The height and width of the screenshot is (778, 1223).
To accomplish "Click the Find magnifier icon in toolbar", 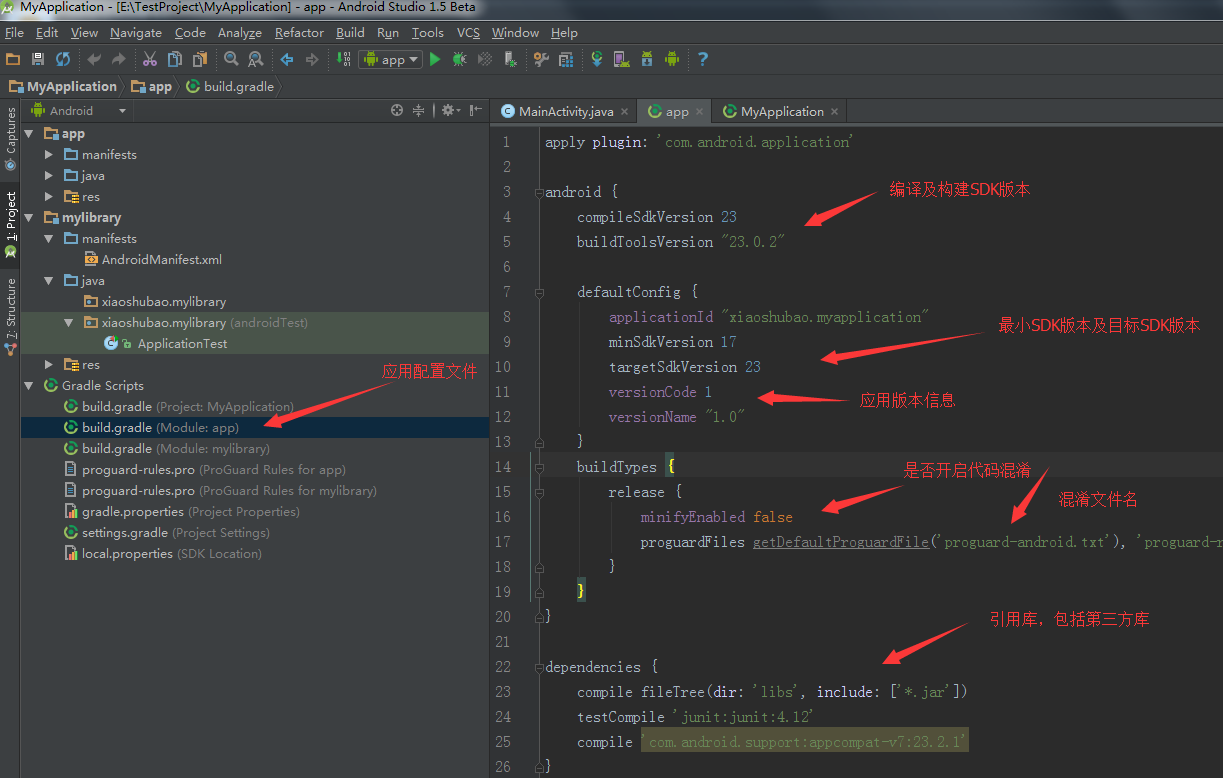I will (x=231, y=60).
